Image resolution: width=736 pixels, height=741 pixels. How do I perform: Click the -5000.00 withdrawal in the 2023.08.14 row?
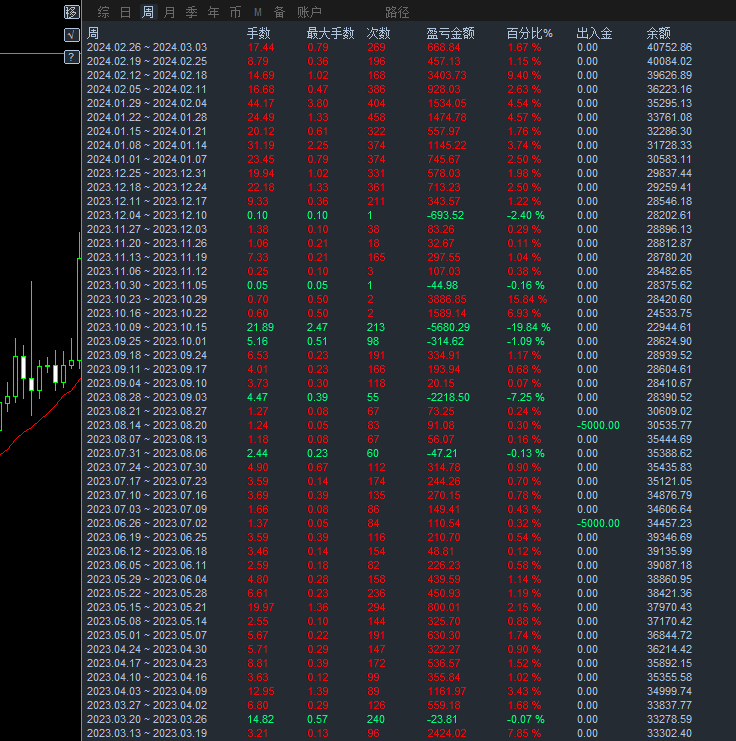(598, 425)
